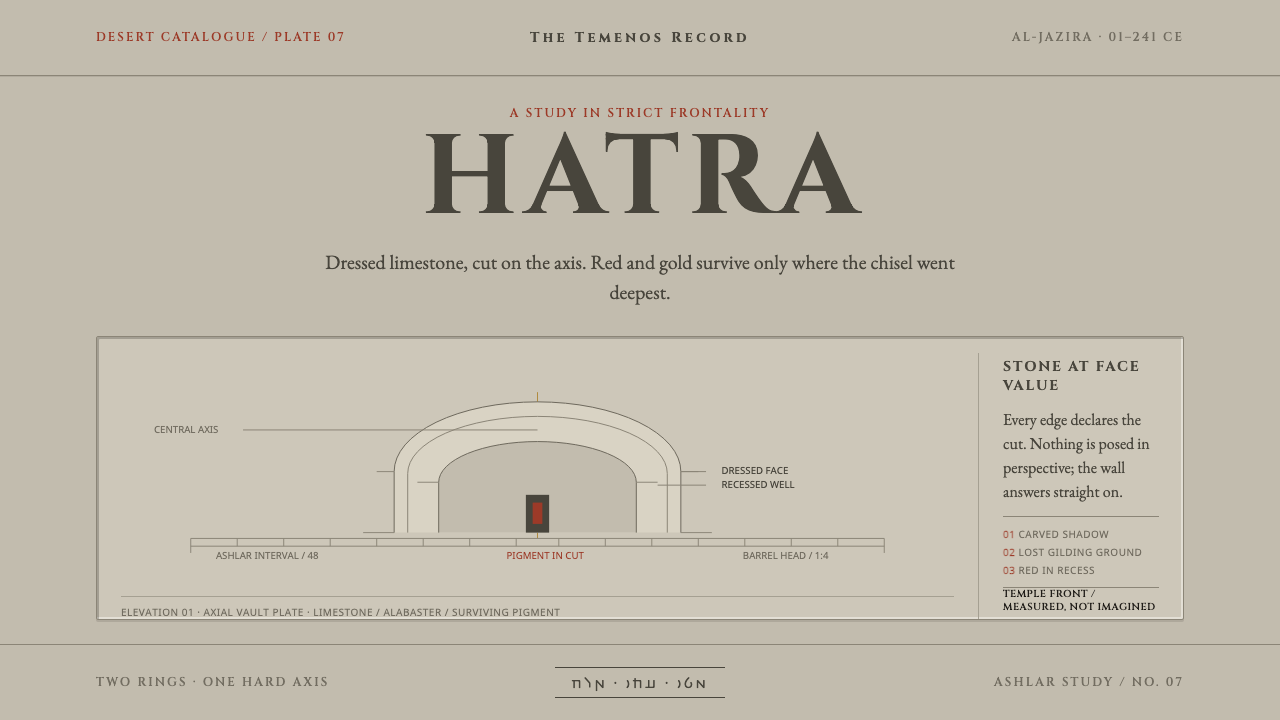Image resolution: width=1280 pixels, height=720 pixels.
Task: Click the large HATRA heading
Action: tap(643, 174)
